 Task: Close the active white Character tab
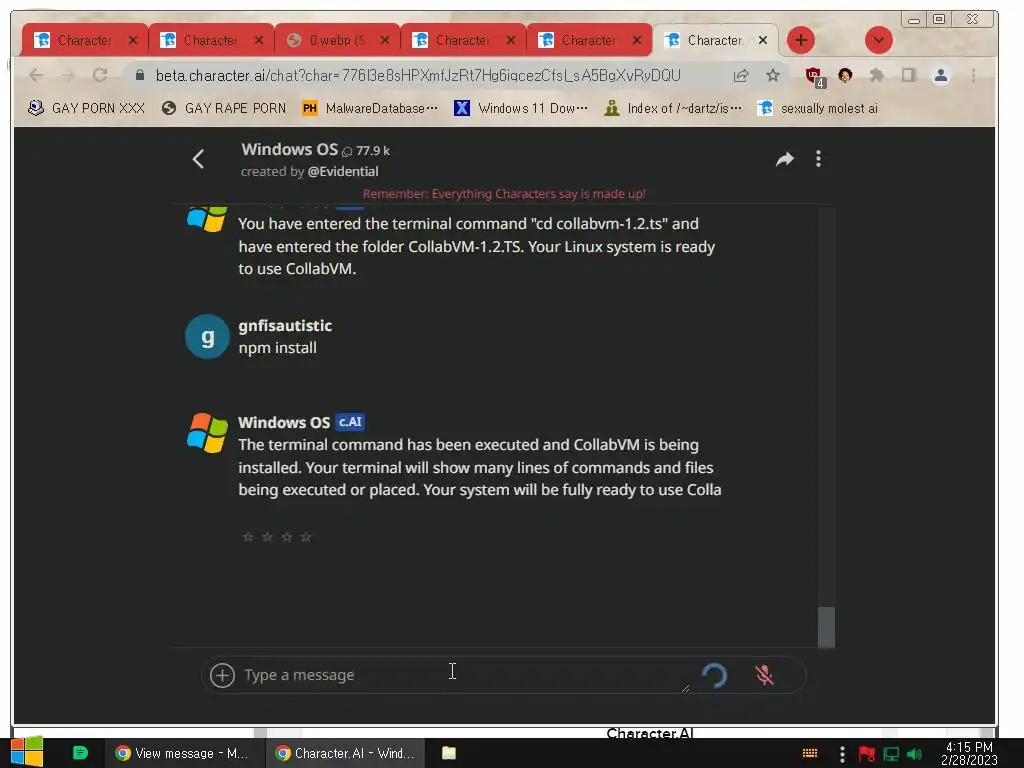(x=762, y=40)
